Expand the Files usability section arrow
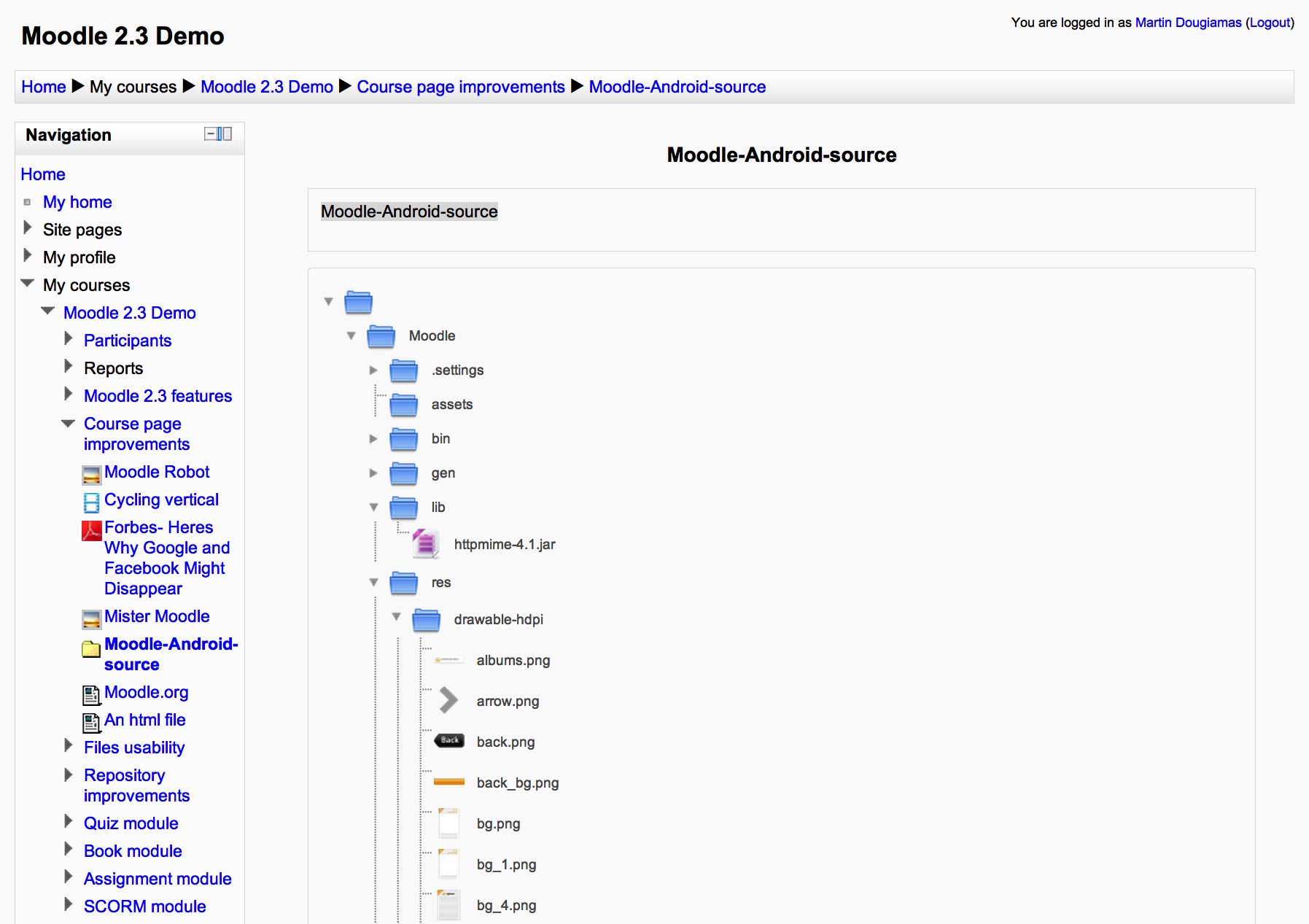This screenshot has width=1309, height=924. click(x=69, y=745)
